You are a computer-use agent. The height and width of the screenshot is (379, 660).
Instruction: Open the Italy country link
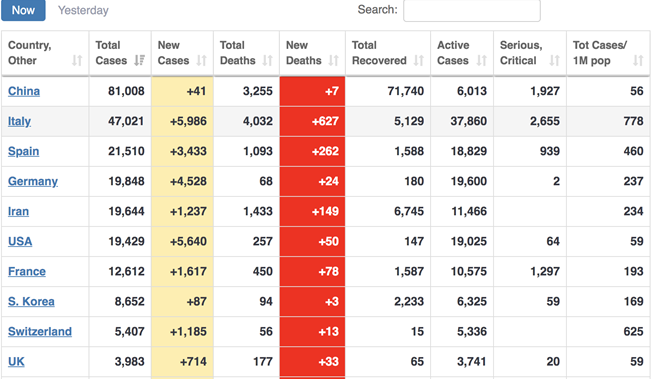click(19, 121)
